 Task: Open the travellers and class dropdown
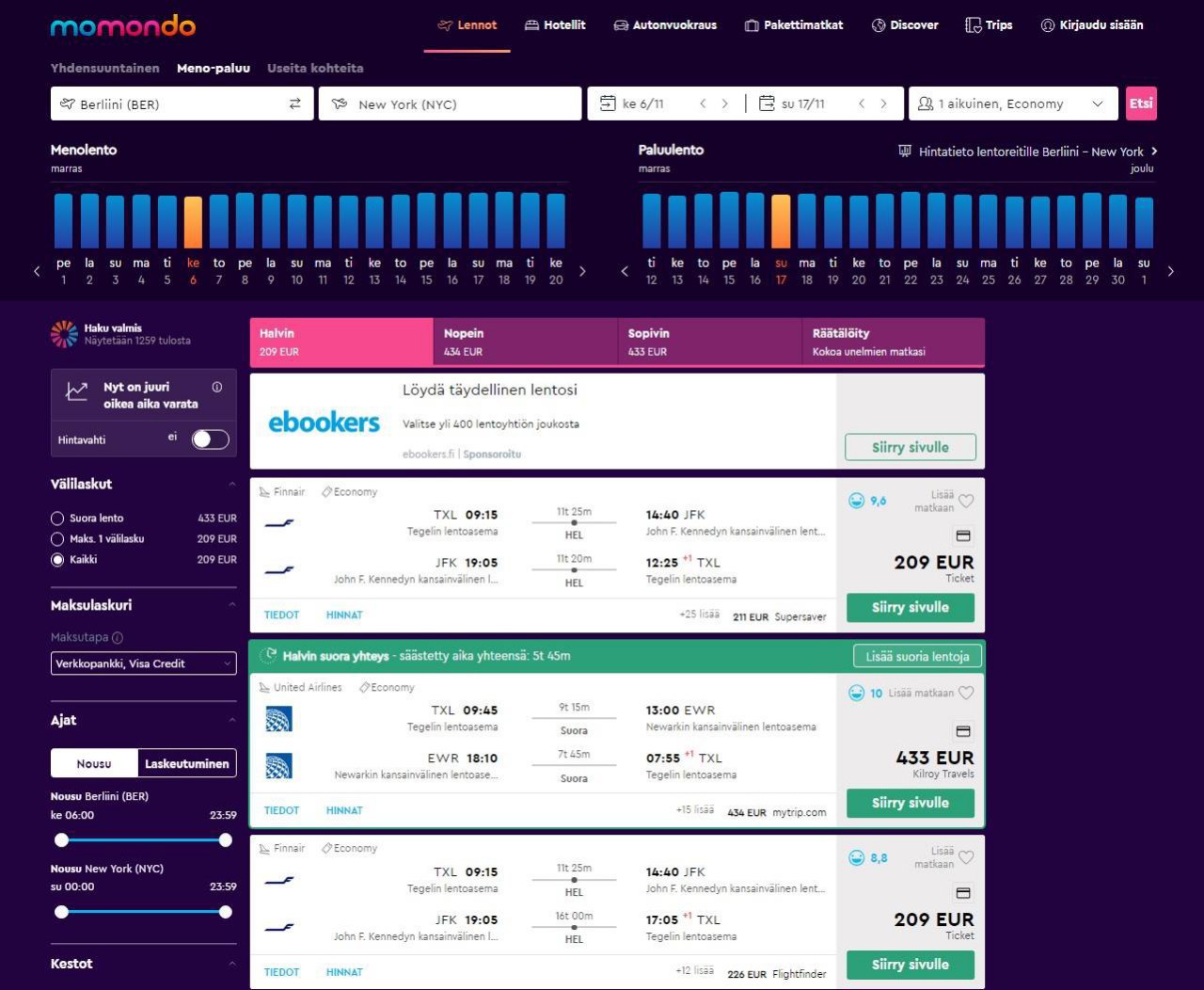1013,104
